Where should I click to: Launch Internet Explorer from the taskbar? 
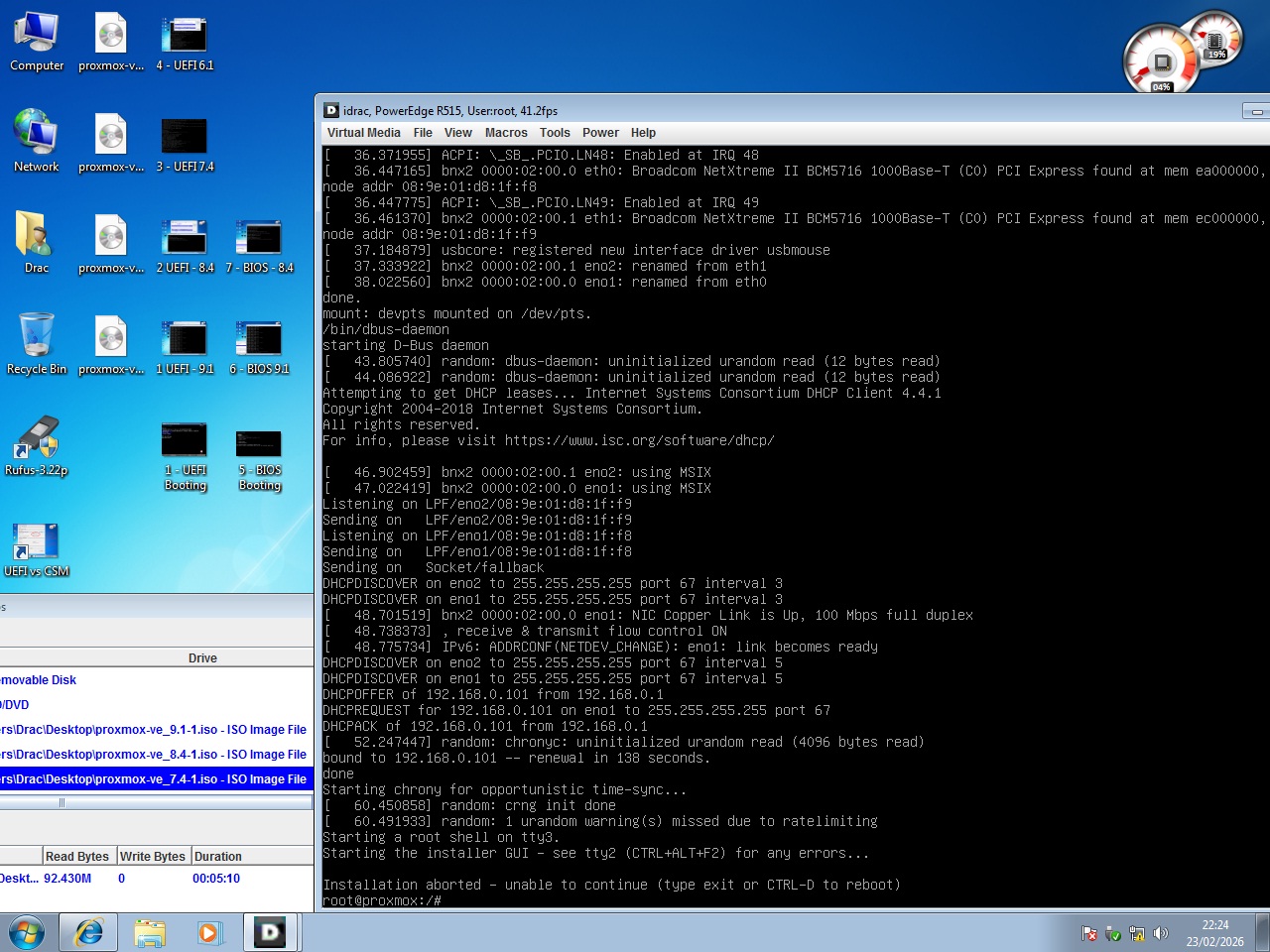coord(89,932)
